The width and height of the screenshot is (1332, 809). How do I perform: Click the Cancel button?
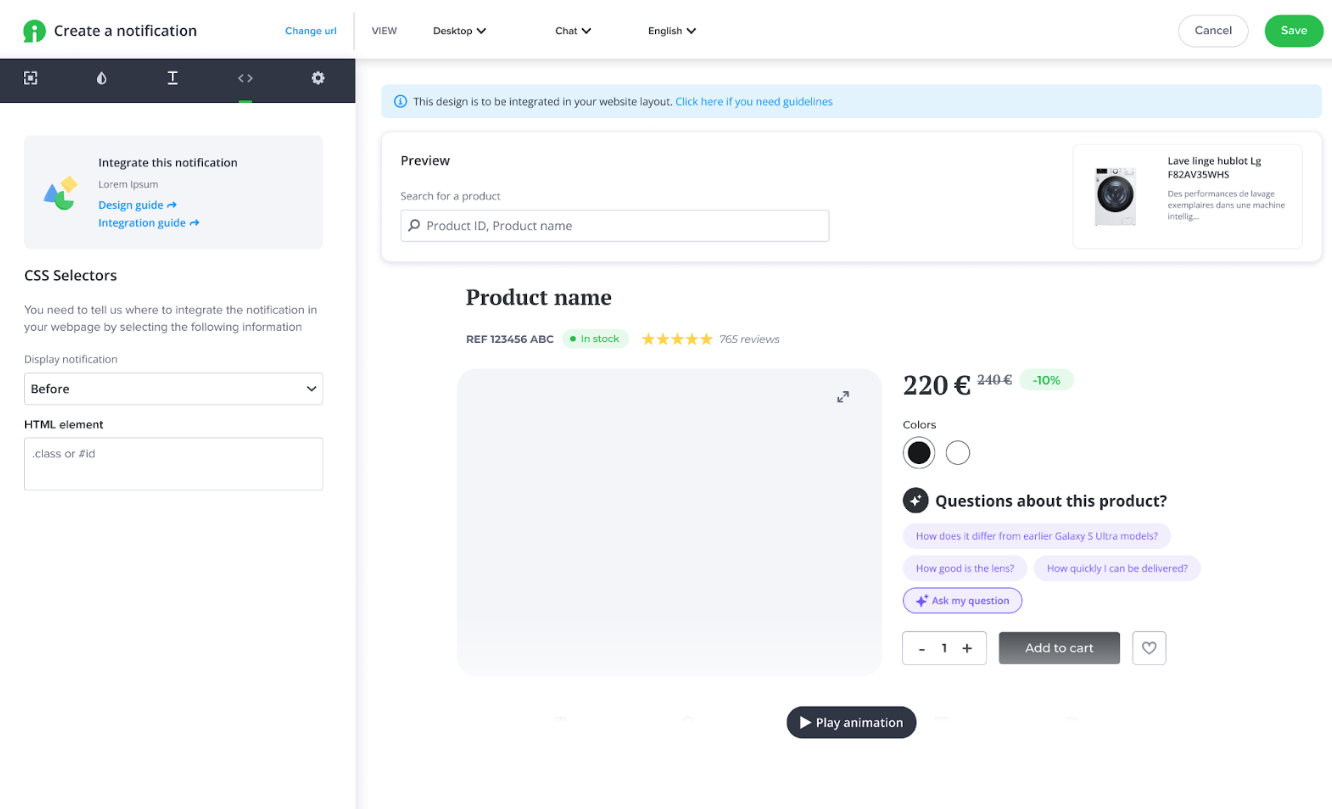pos(1213,31)
